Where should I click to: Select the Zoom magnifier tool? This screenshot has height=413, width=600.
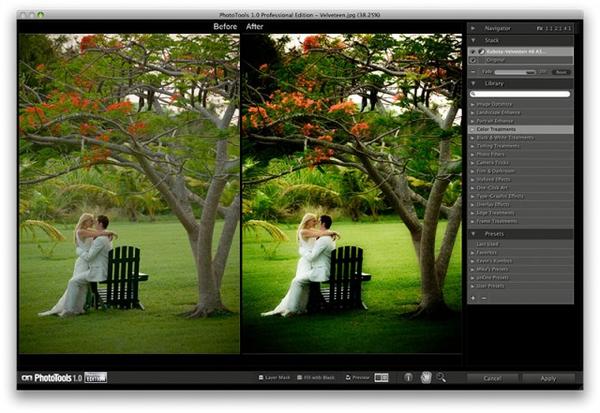point(441,378)
